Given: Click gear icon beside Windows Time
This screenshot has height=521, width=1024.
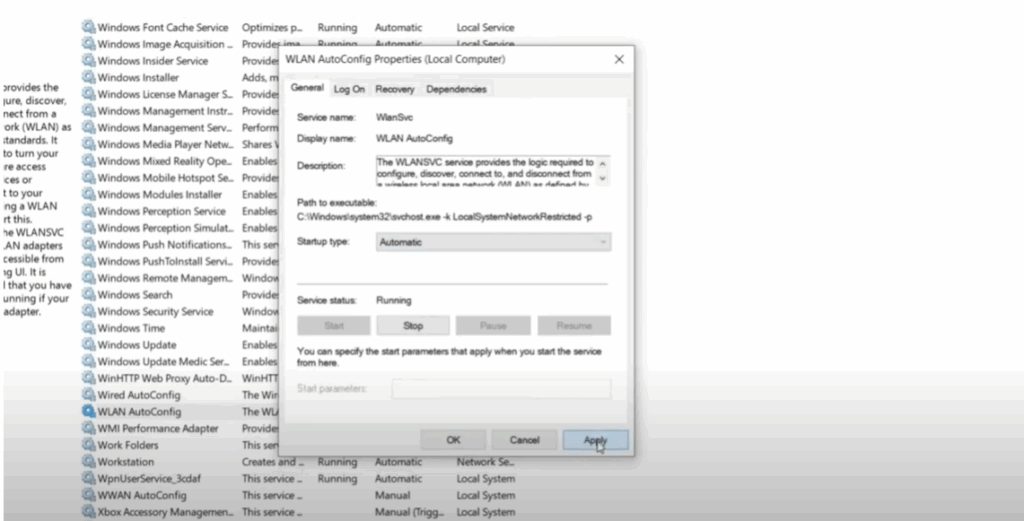Looking at the screenshot, I should coord(89,328).
